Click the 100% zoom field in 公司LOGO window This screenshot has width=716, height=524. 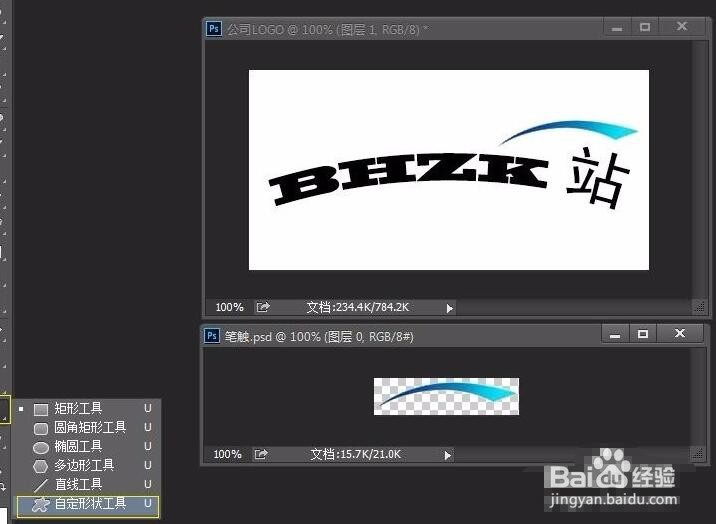click(229, 307)
